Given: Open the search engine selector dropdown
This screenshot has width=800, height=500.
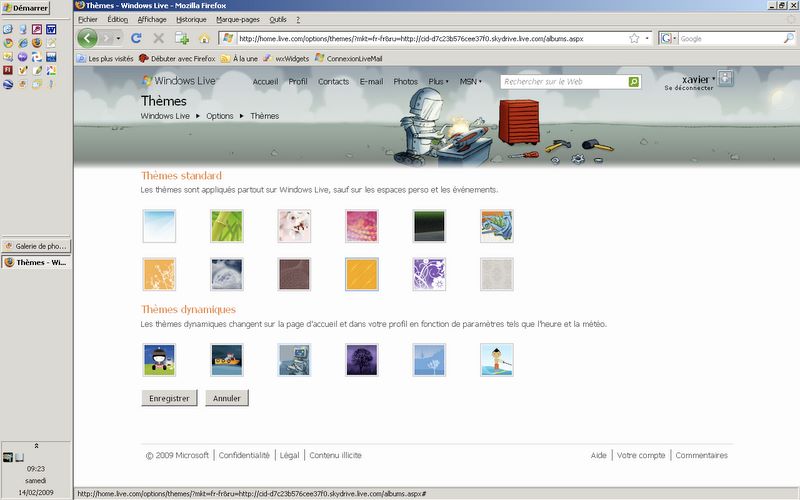Looking at the screenshot, I should click(668, 38).
